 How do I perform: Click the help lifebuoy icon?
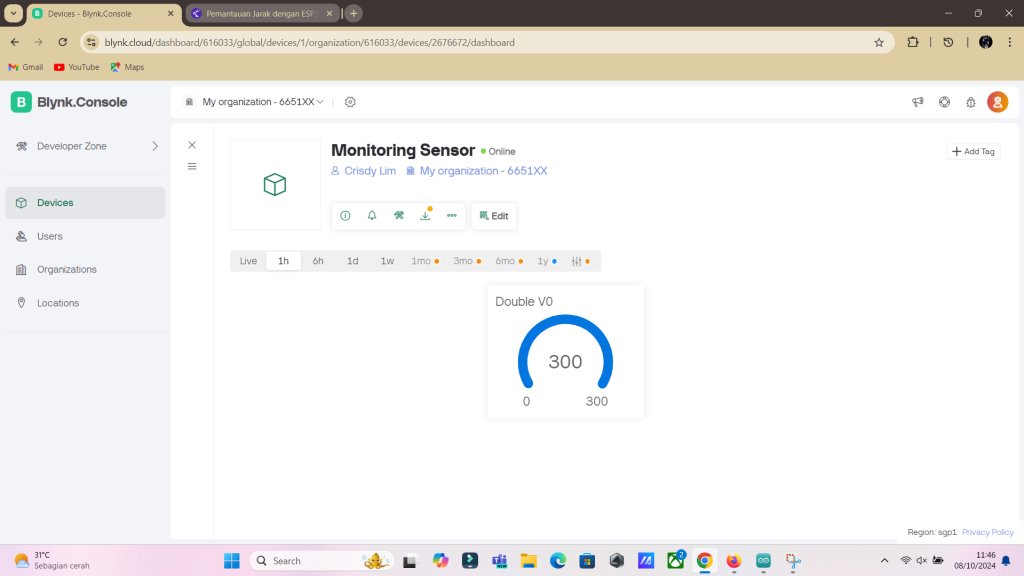point(944,102)
